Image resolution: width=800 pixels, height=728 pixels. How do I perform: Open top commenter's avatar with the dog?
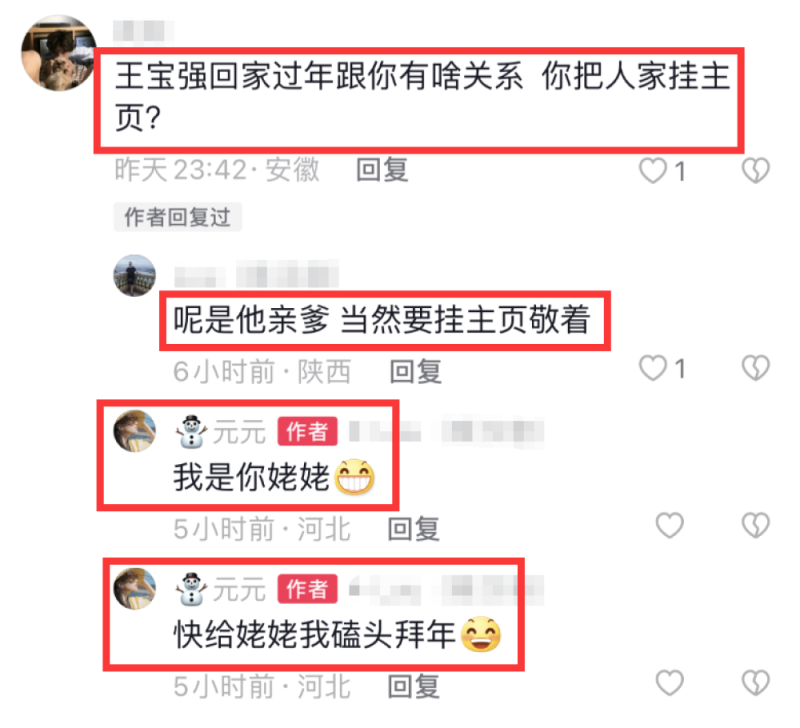click(x=58, y=53)
